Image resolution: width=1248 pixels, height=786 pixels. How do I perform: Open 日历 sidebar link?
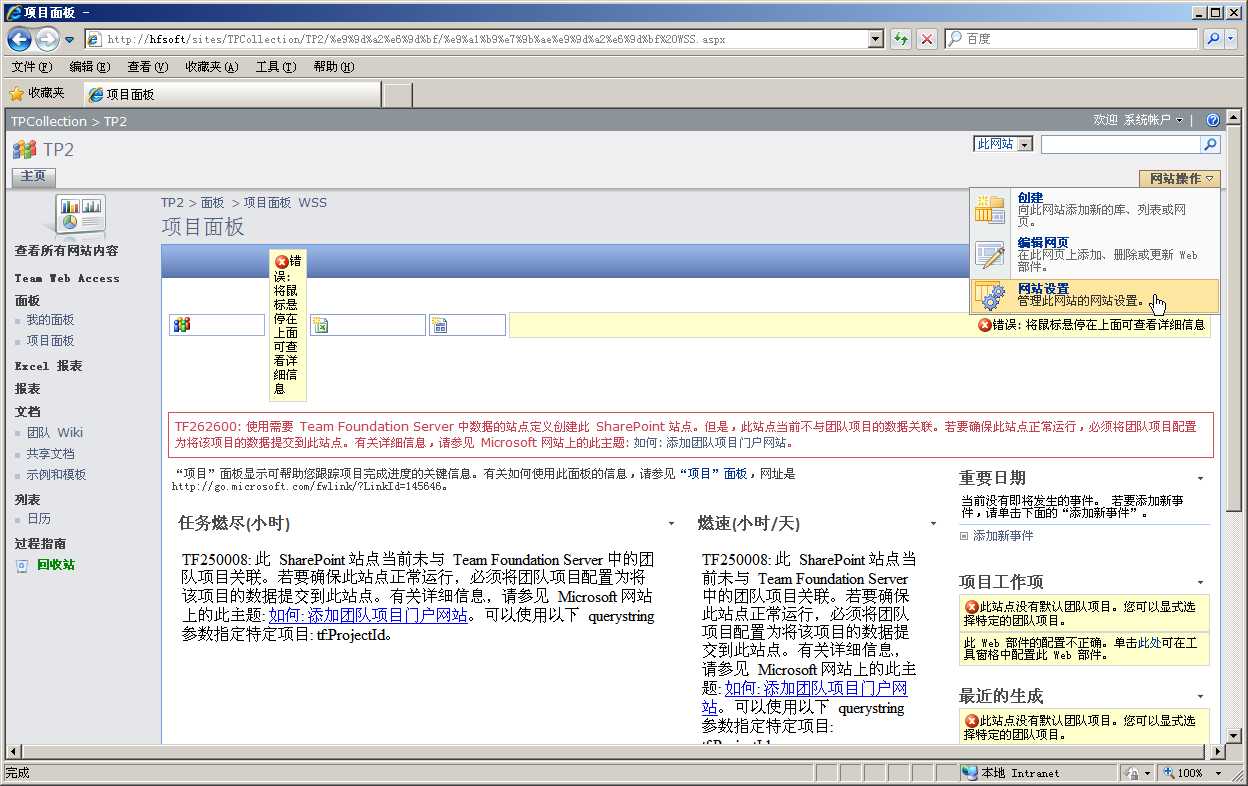point(39,519)
